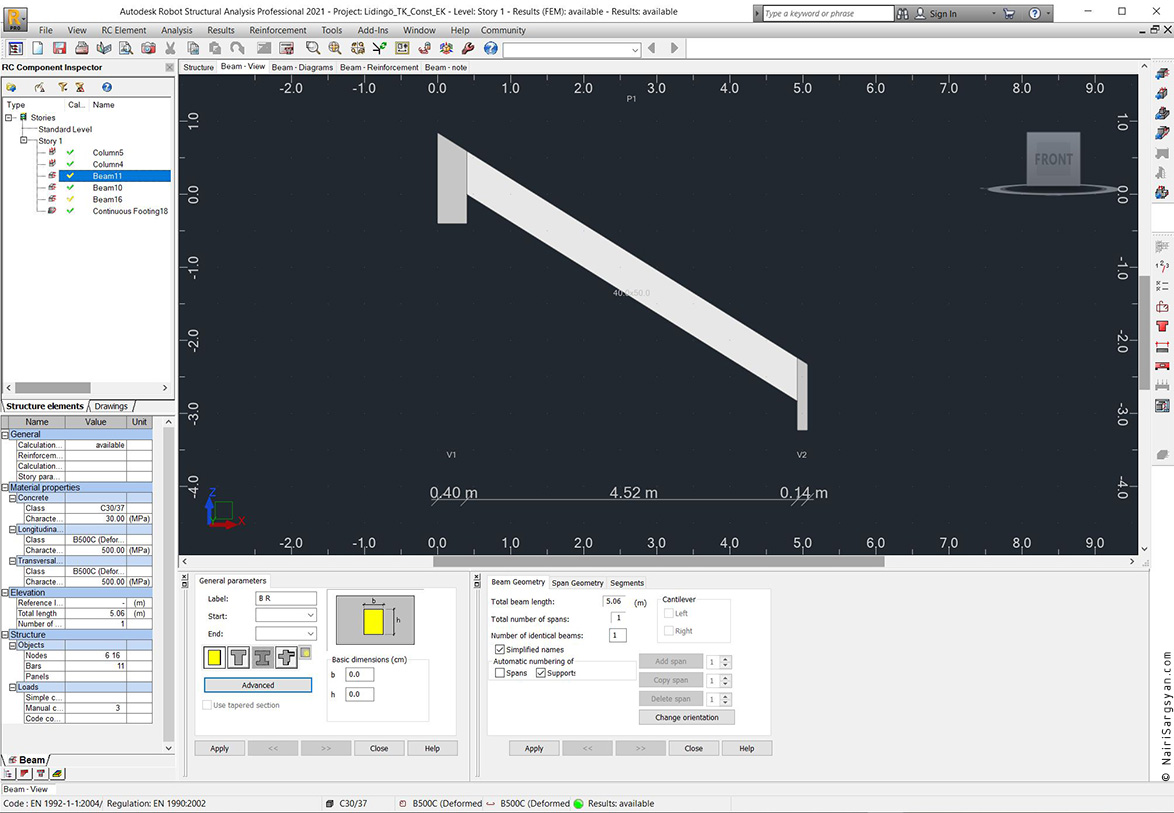The image size is (1174, 813).
Task: Click the Inspector filter funnel icon
Action: (x=63, y=88)
